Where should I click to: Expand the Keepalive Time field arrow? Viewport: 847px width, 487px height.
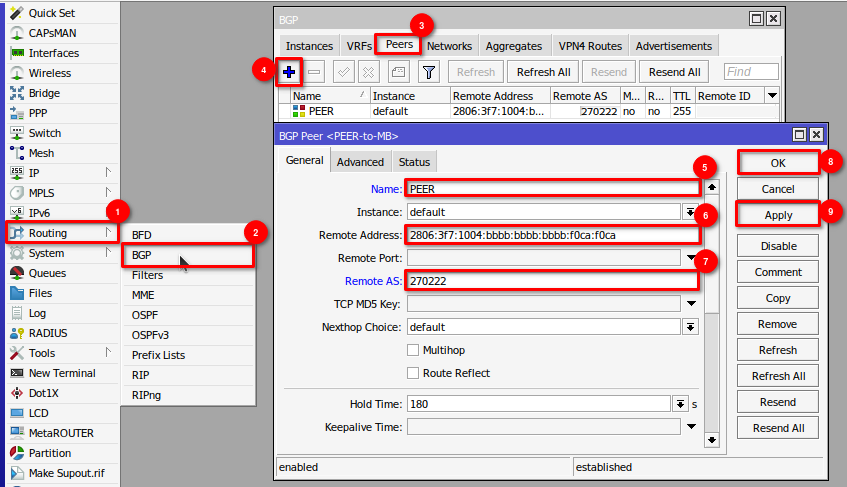pos(690,427)
